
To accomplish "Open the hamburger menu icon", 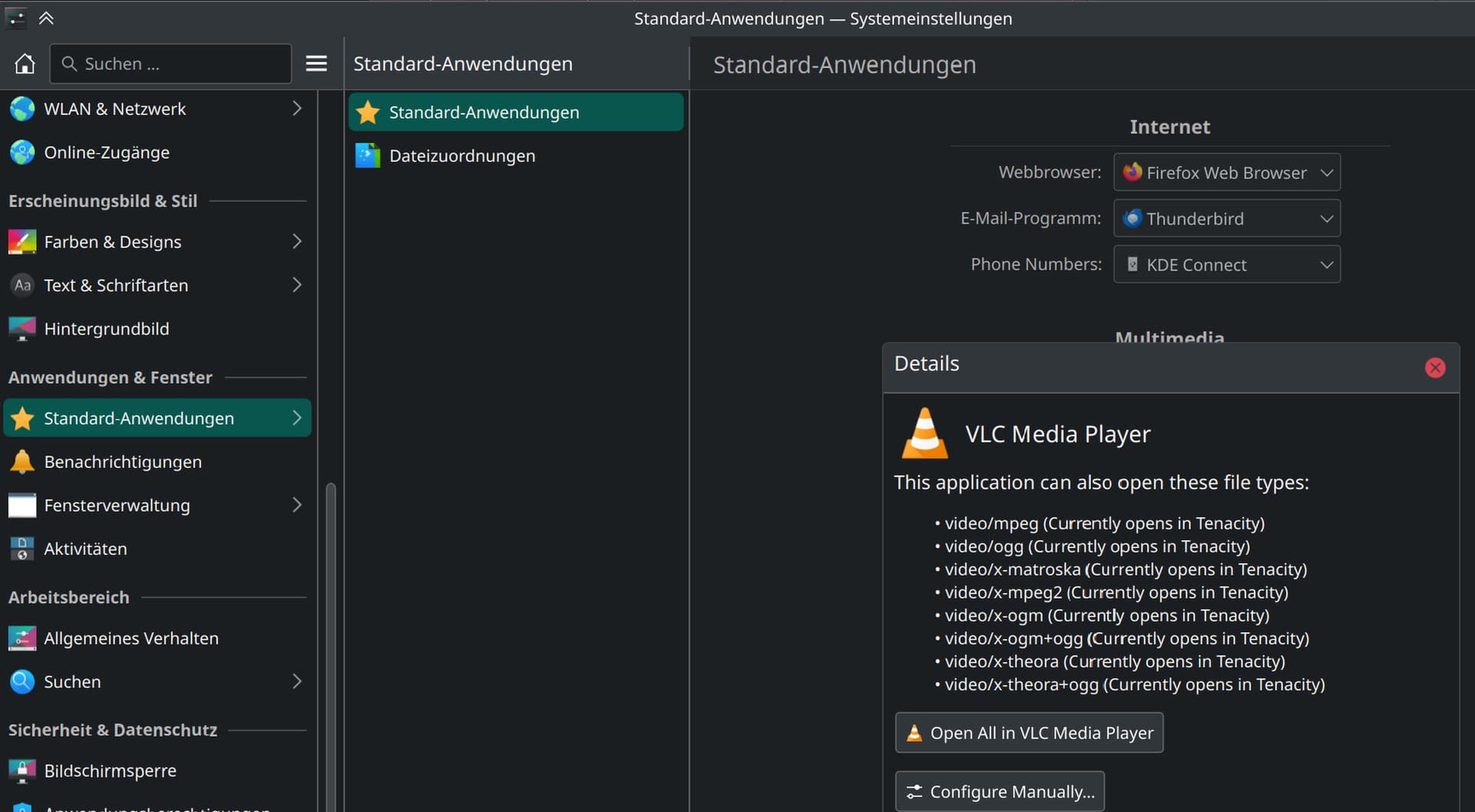I will pos(317,64).
